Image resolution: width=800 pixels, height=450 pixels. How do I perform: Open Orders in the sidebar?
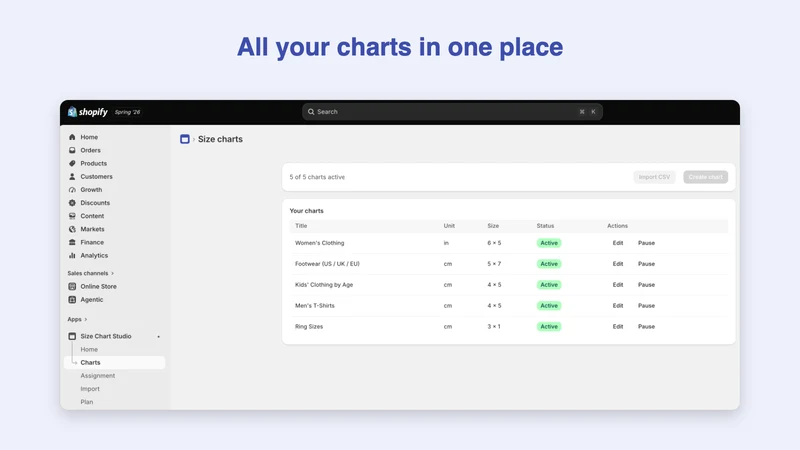pos(90,150)
